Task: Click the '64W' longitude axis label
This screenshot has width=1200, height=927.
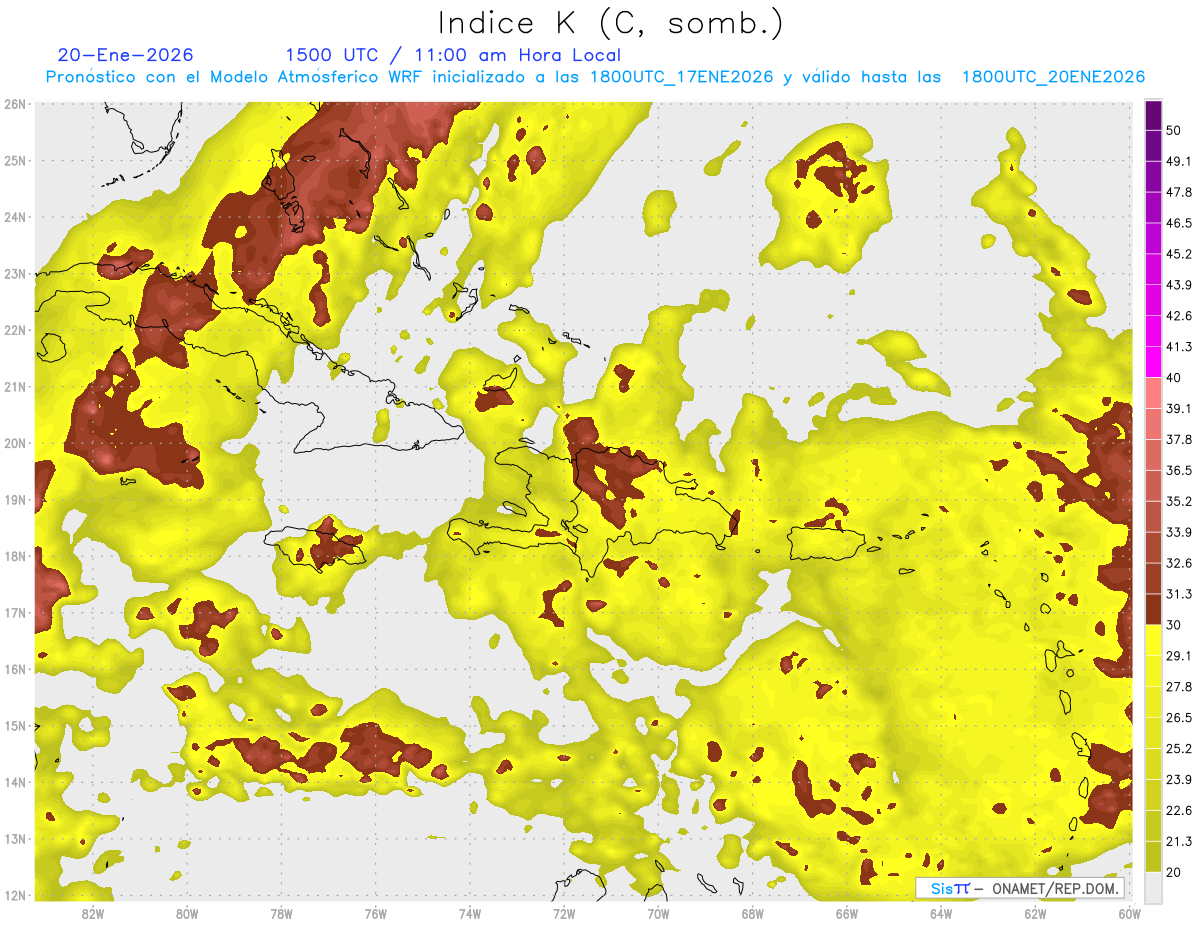Action: pos(940,913)
